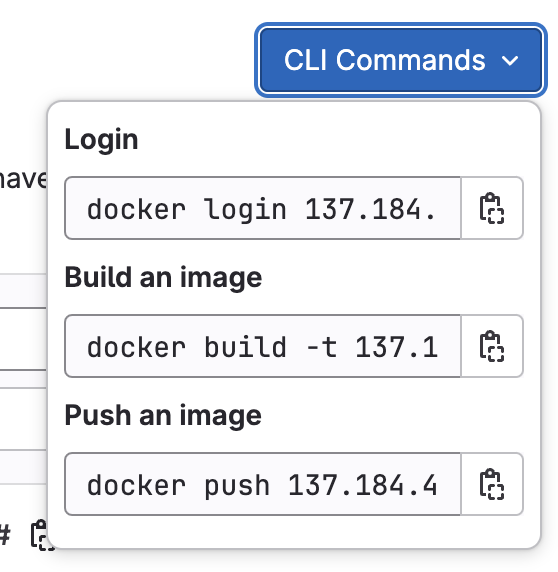The height and width of the screenshot is (572, 558).
Task: Click the word docker in the build field
Action: pyautogui.click(x=136, y=347)
